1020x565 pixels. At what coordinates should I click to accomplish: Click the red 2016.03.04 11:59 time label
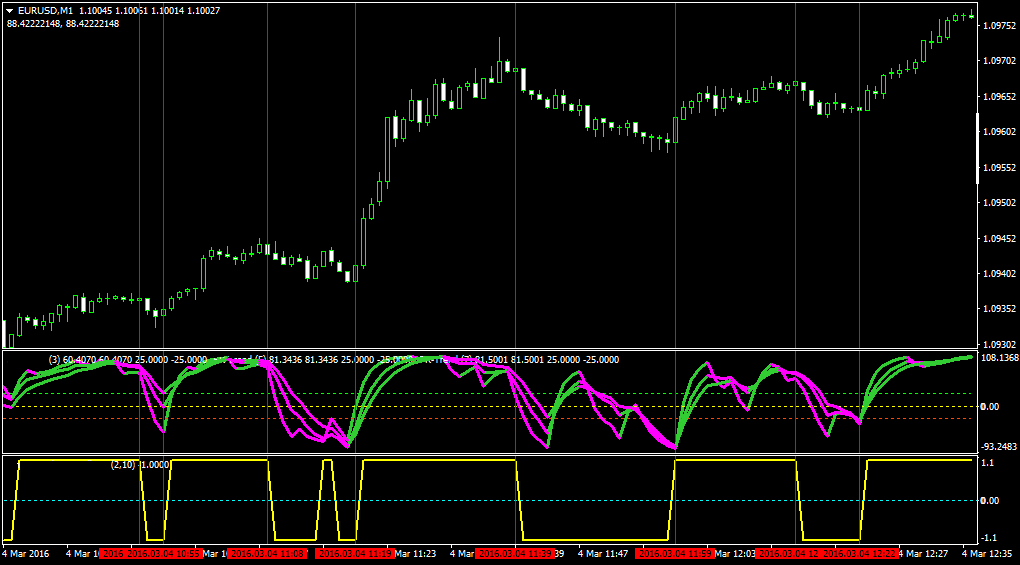click(675, 554)
